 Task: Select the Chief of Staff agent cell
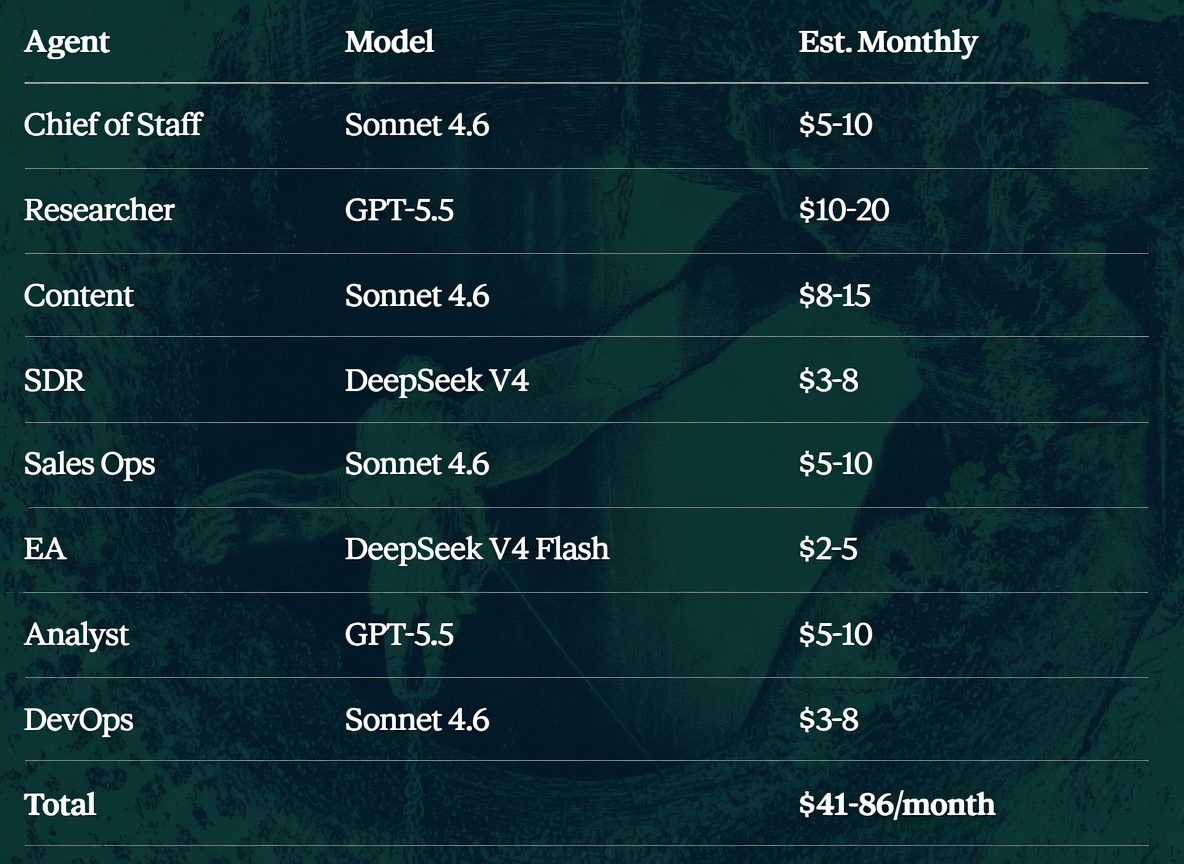(x=113, y=125)
